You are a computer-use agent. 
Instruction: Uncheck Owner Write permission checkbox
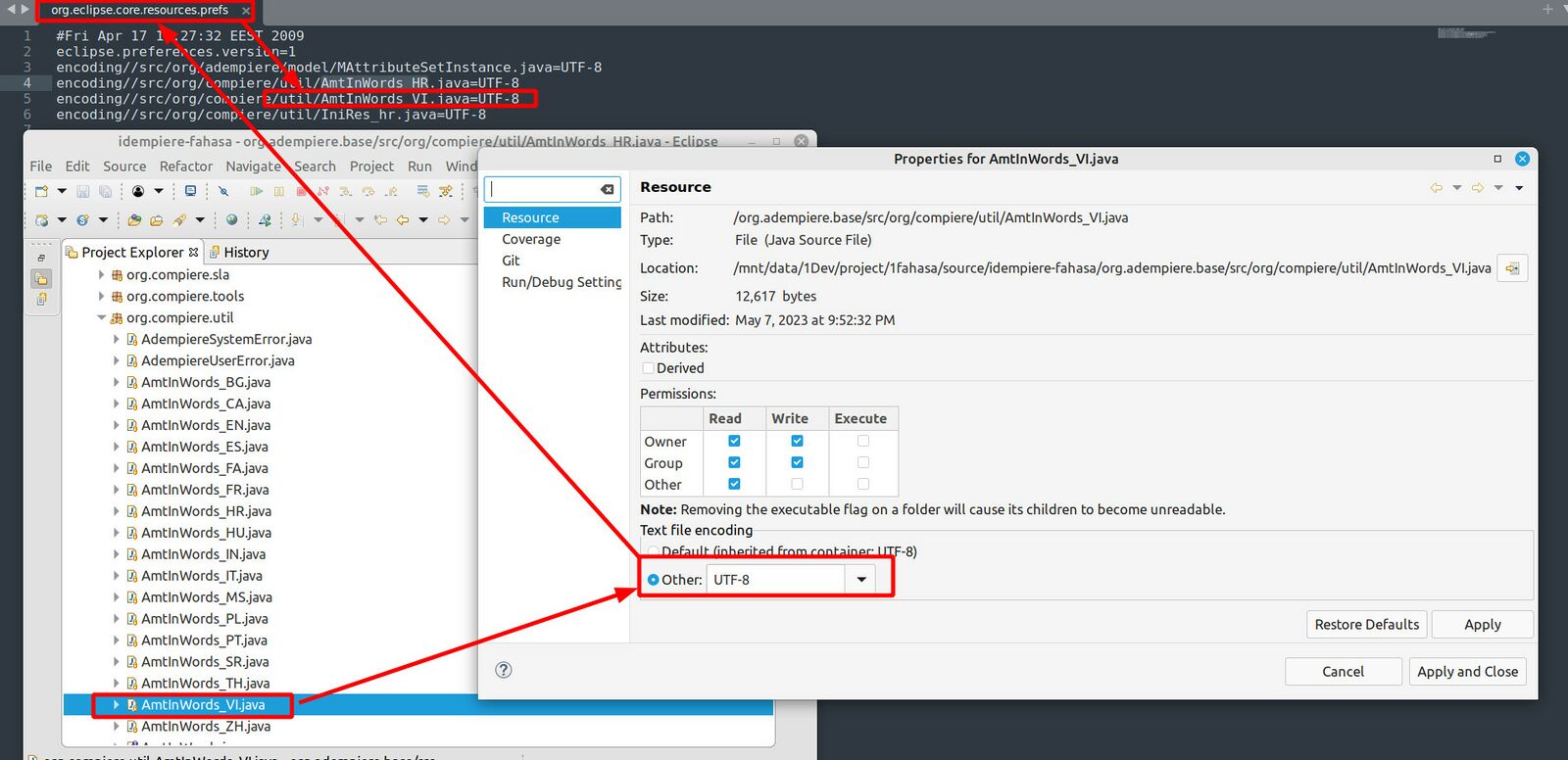(x=797, y=442)
